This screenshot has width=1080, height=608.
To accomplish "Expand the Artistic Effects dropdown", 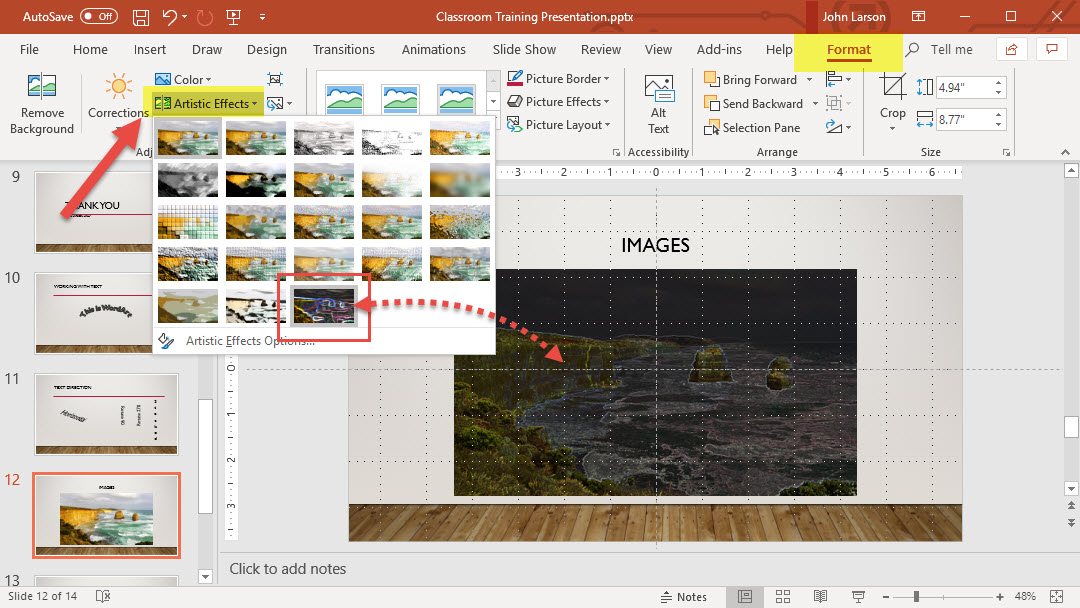I will tap(208, 103).
